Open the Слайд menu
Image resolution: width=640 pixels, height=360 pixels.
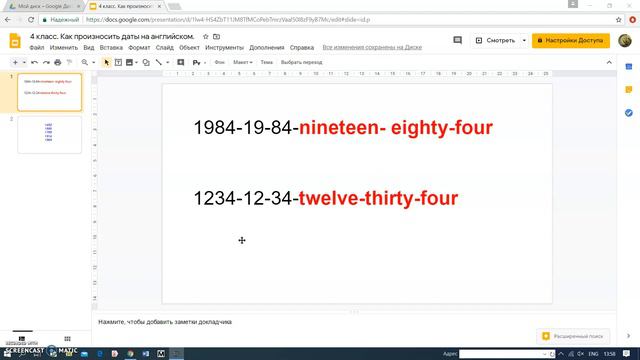(x=164, y=48)
